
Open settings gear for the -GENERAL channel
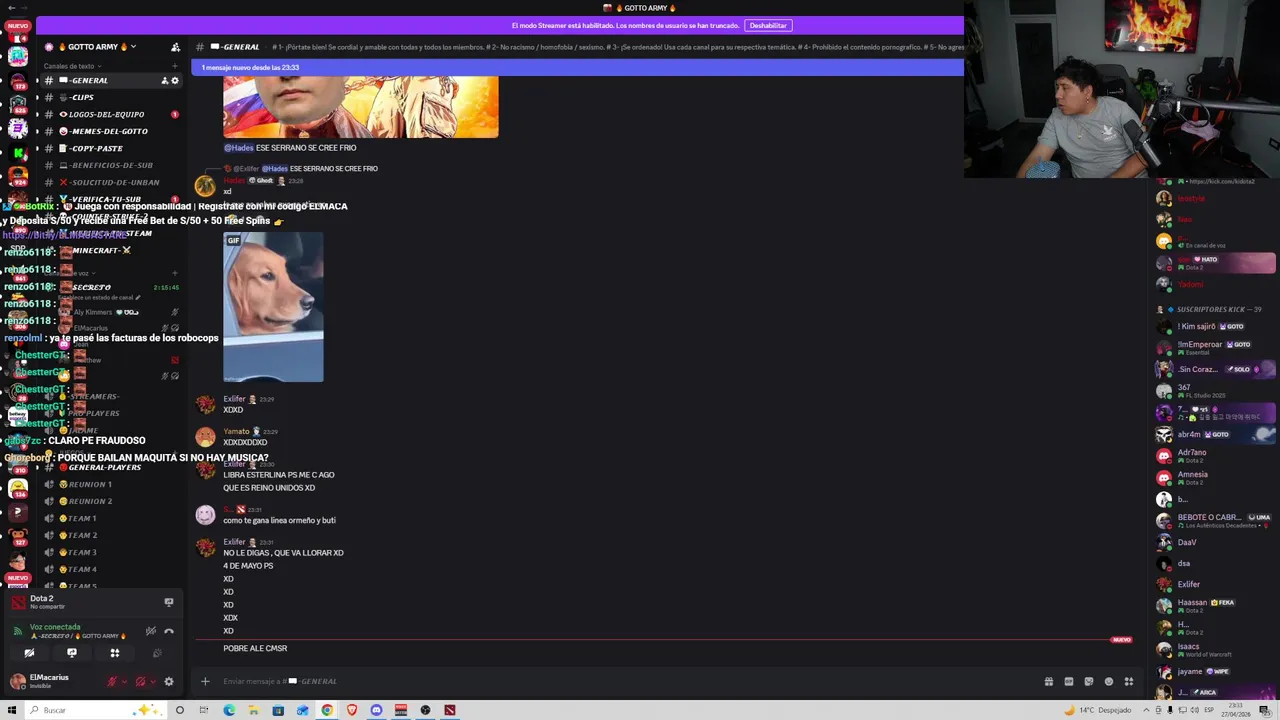click(x=175, y=80)
